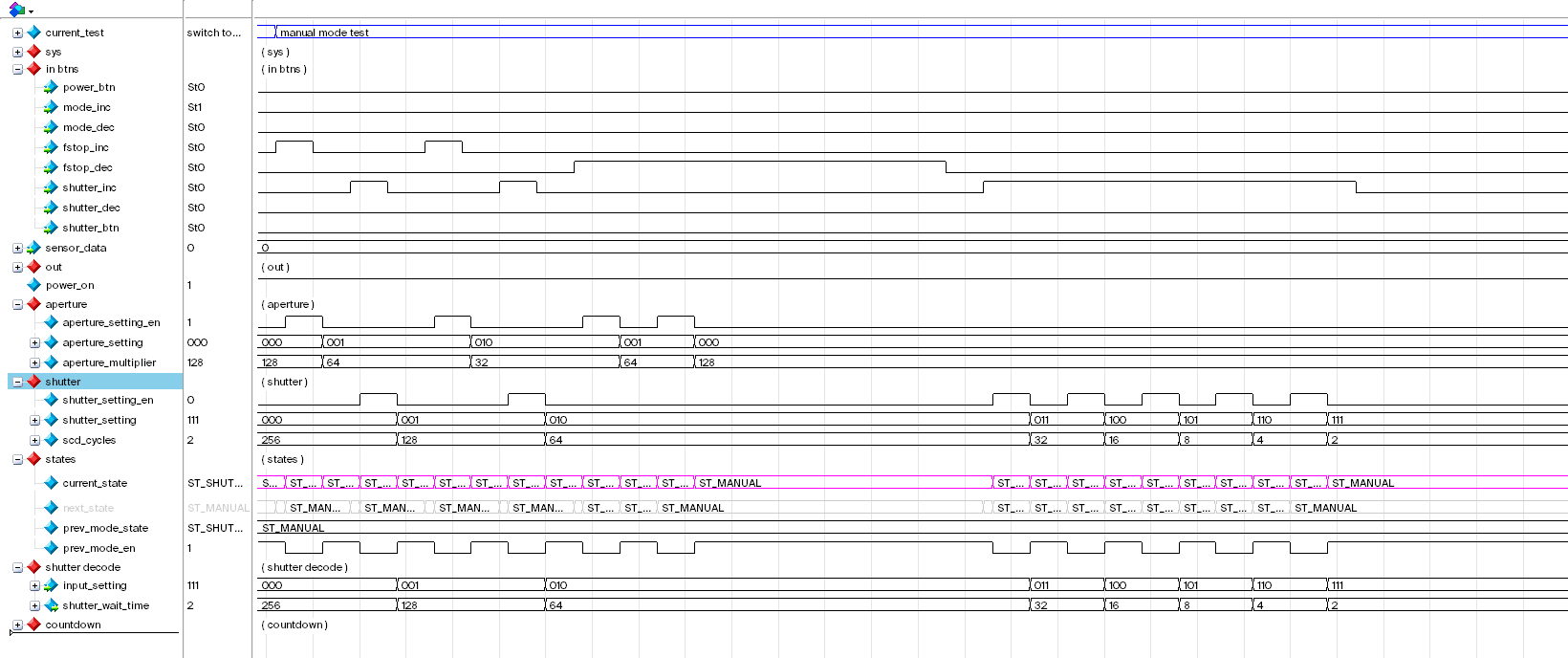Select the shutter_btn signal name
The height and width of the screenshot is (658, 1568).
coord(91,228)
